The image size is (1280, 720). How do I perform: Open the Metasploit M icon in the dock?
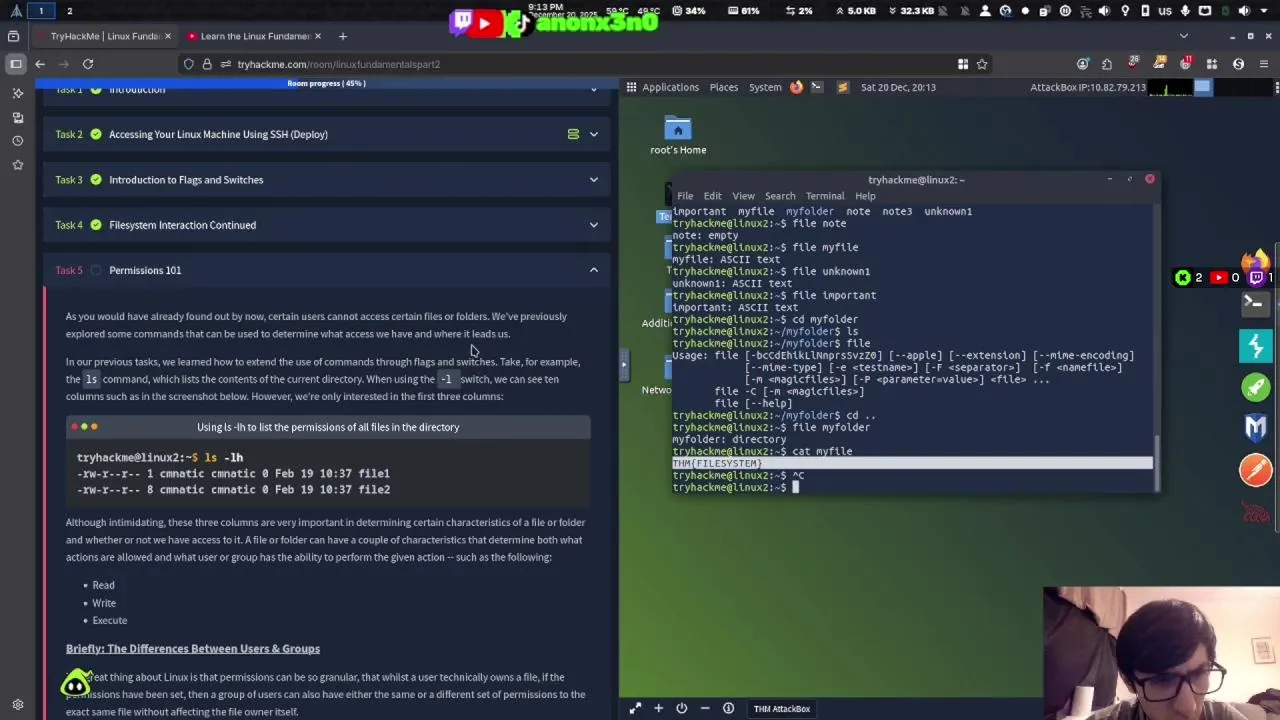[x=1256, y=428]
